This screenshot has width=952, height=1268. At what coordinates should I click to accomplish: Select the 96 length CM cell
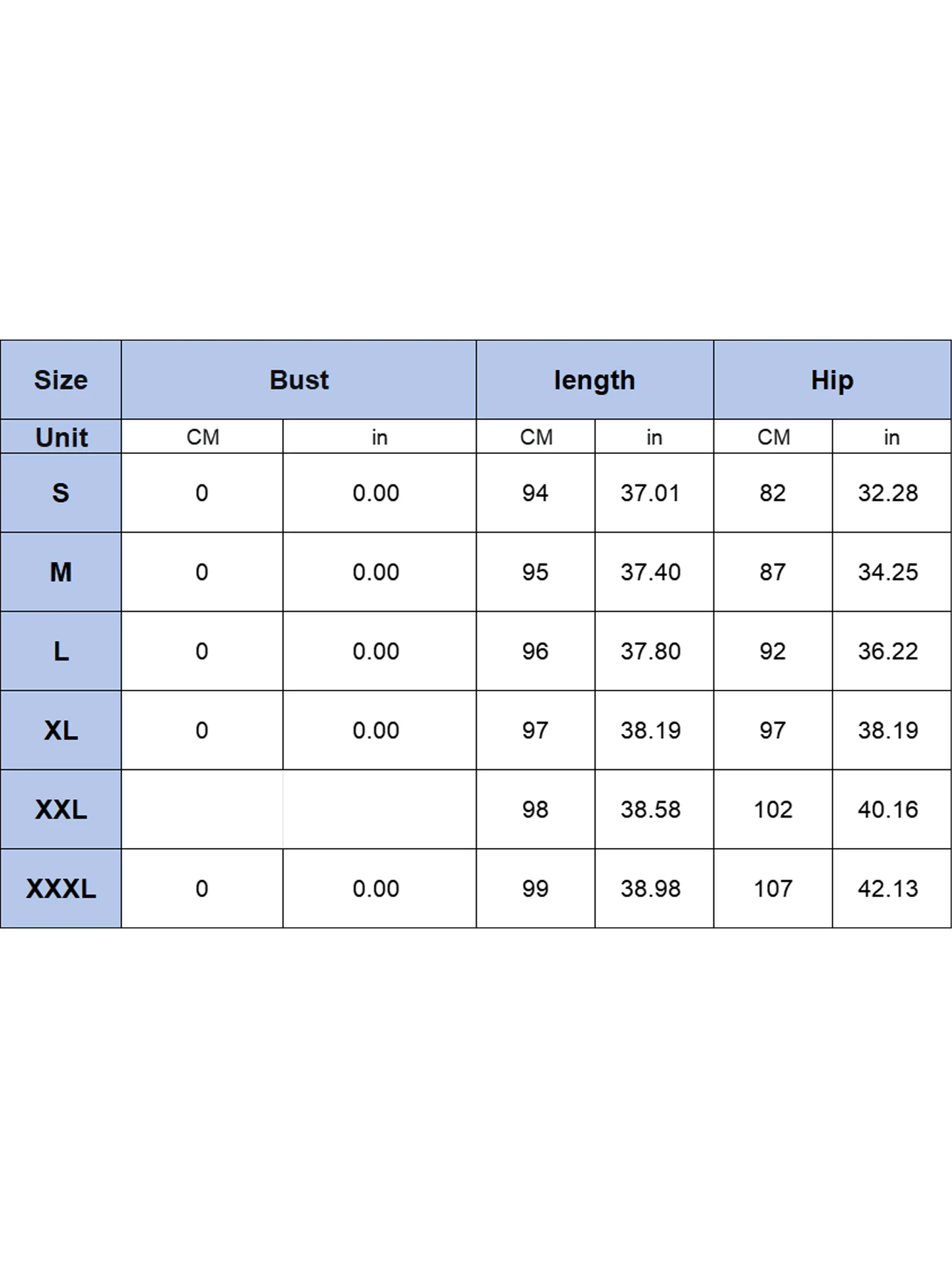[x=536, y=651]
